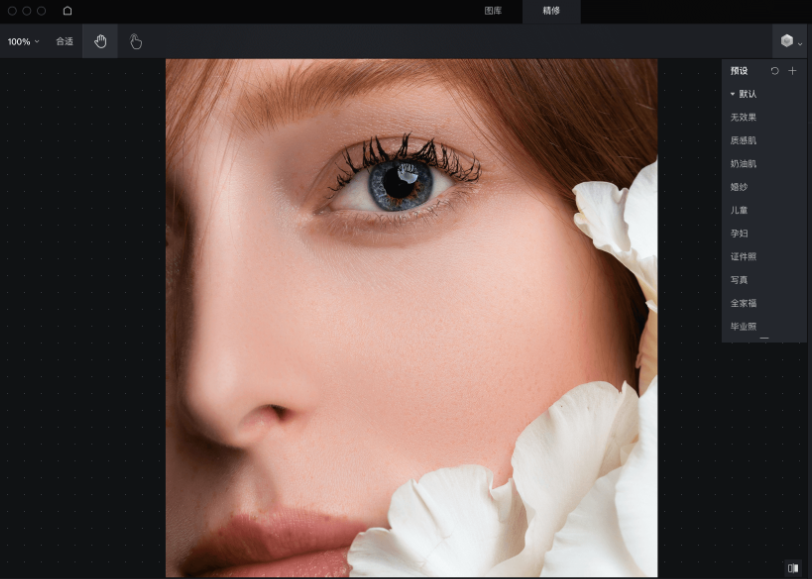Toggle the before/after compare view
This screenshot has width=812, height=579.
click(792, 567)
